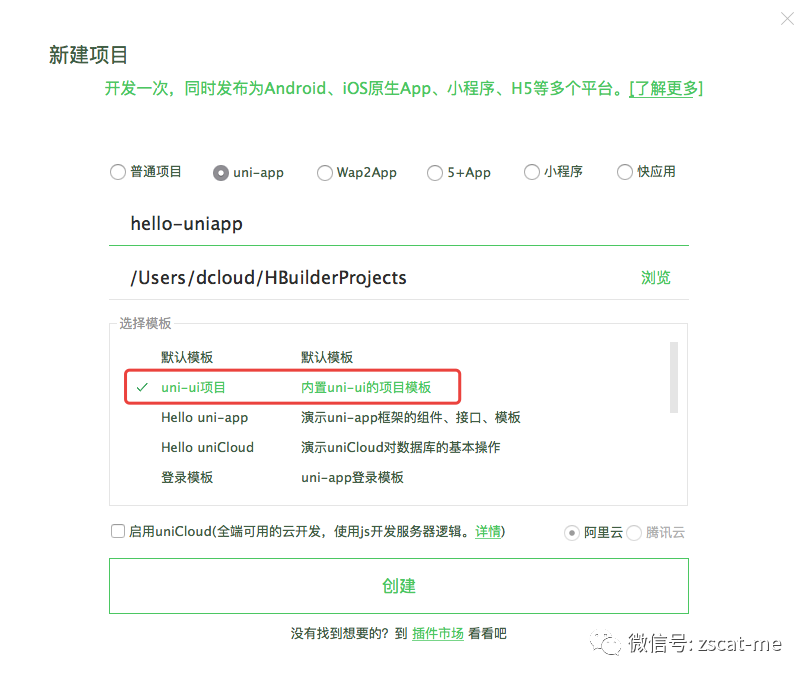Enable the 启用uniCloud checkbox
807x678 pixels.
(117, 531)
